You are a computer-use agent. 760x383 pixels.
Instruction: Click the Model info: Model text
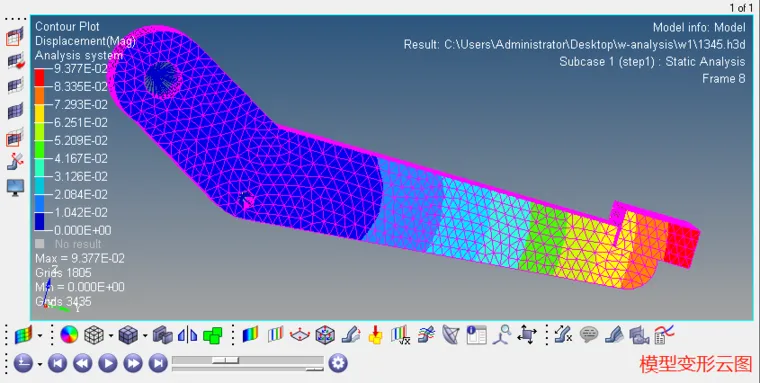click(x=699, y=27)
